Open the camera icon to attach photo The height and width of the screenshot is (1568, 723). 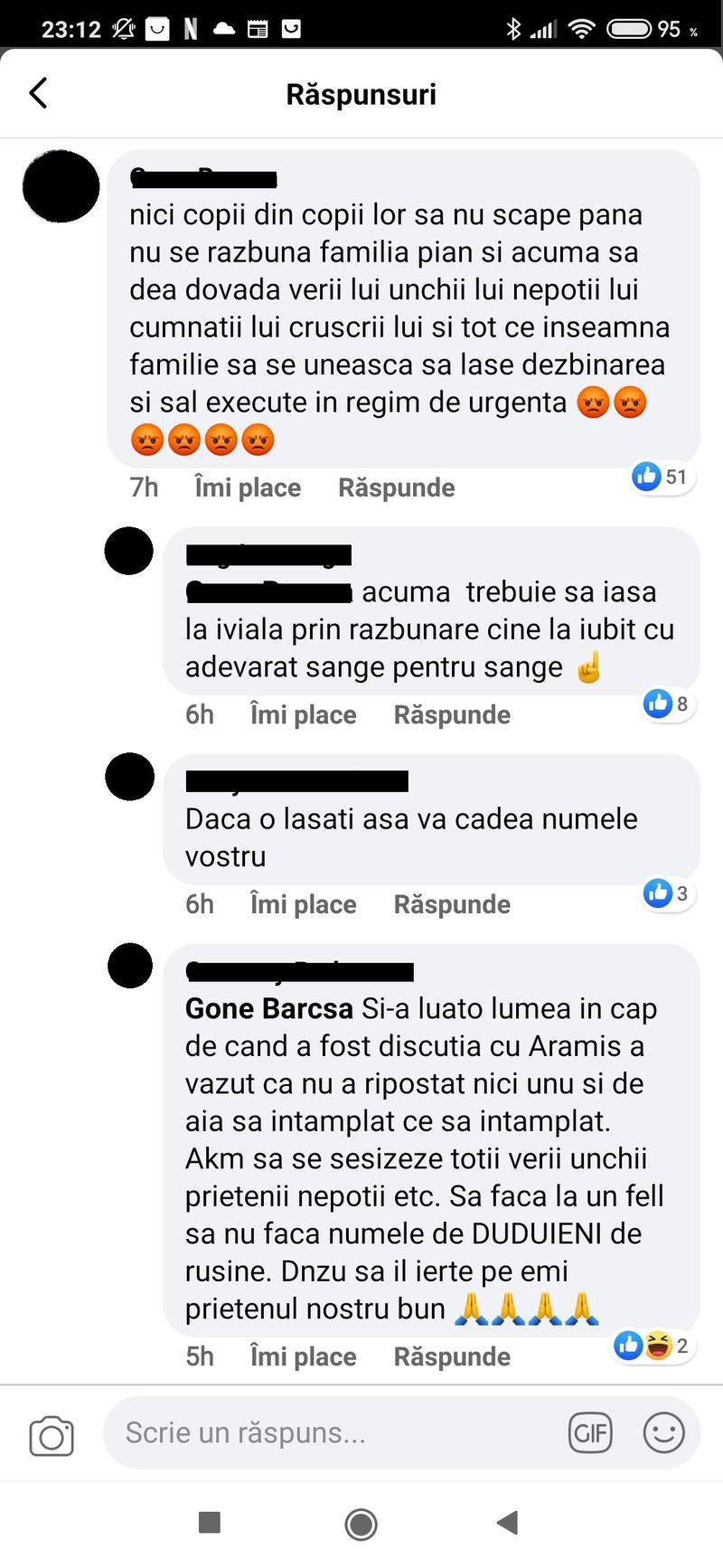52,1435
